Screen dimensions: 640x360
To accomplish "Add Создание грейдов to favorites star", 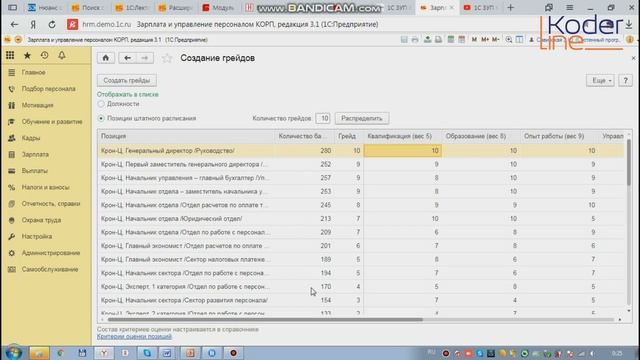I will [167, 58].
